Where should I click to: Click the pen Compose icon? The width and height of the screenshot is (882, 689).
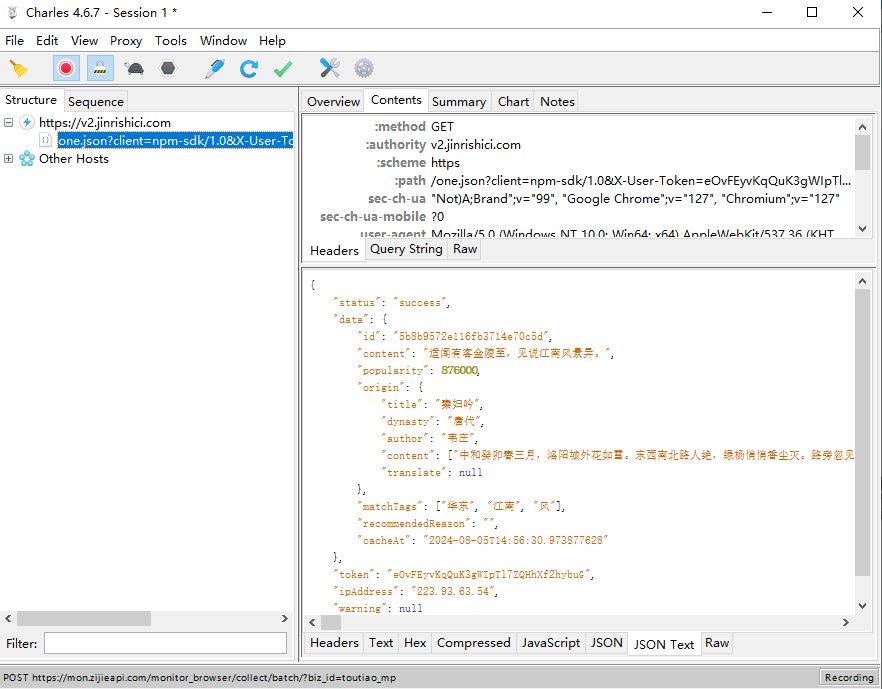coord(214,68)
